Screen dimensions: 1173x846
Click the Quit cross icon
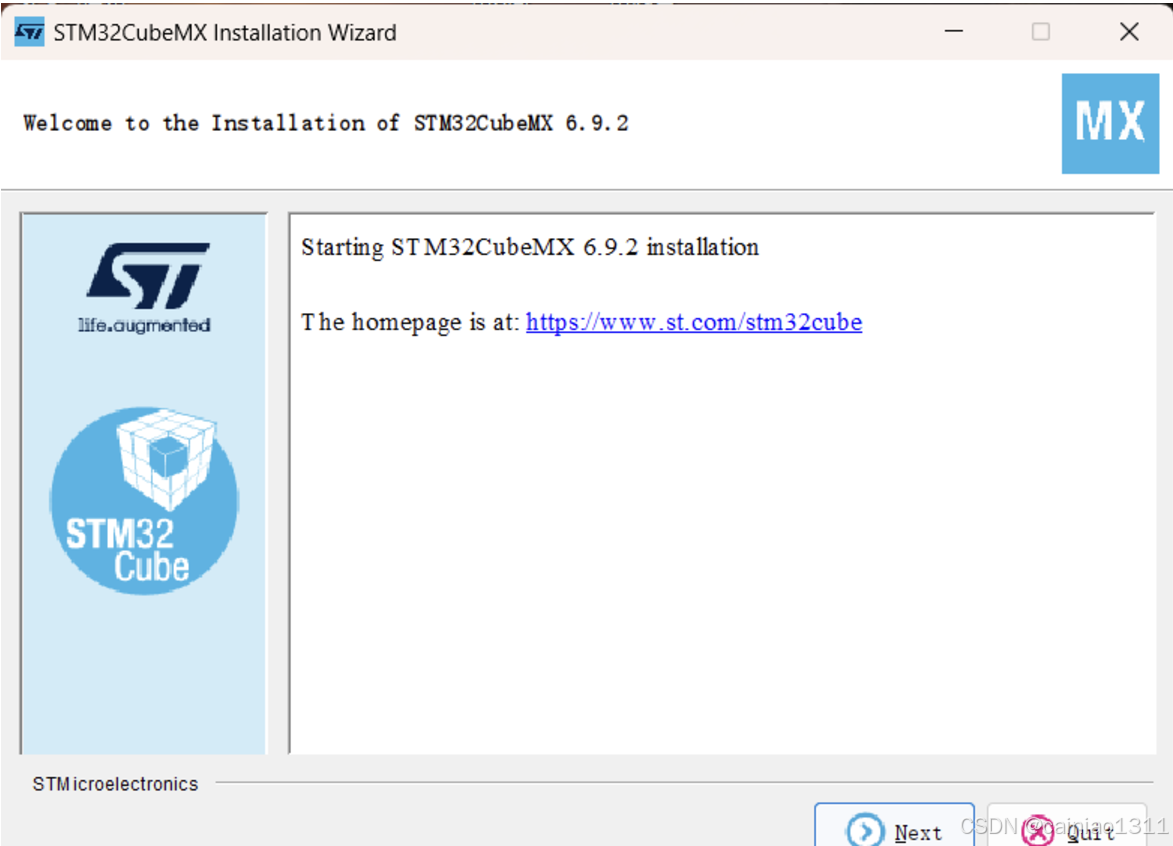tap(1038, 830)
